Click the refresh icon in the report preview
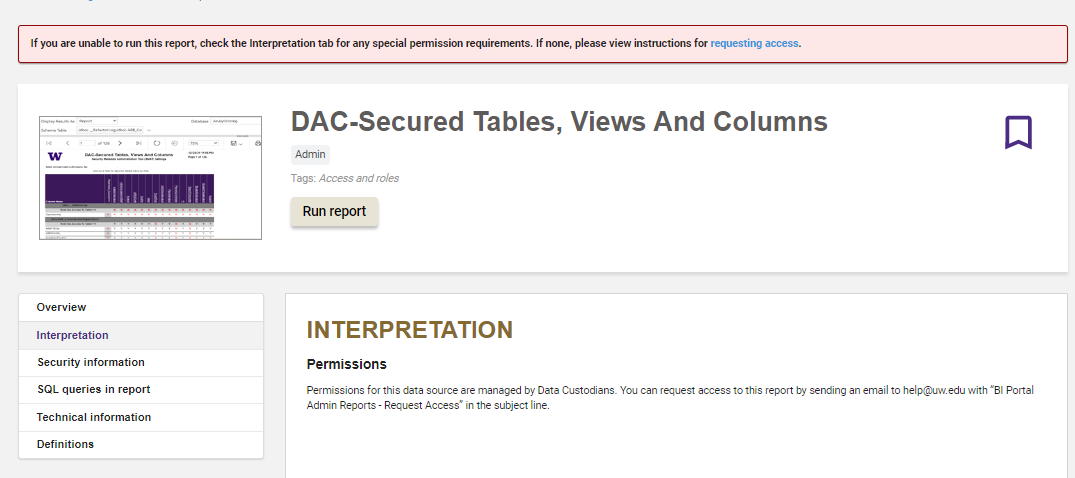The width and height of the screenshot is (1075, 478). (x=156, y=143)
